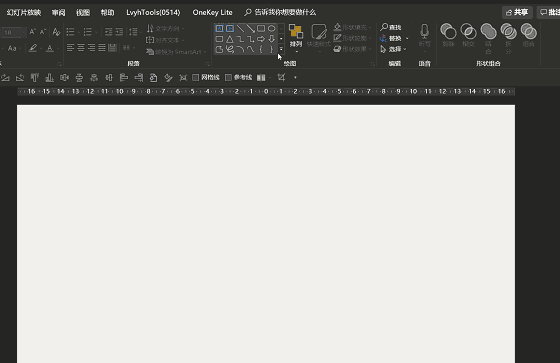Open the OneKey Lite tab

212,13
